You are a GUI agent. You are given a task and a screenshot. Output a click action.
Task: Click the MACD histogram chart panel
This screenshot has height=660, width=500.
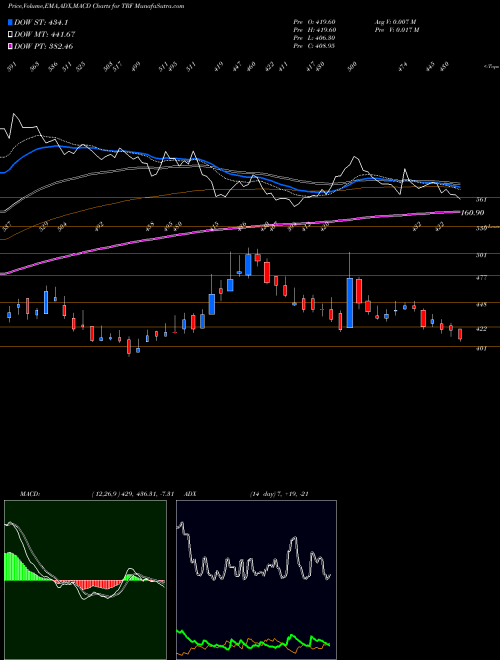pyautogui.click(x=85, y=580)
